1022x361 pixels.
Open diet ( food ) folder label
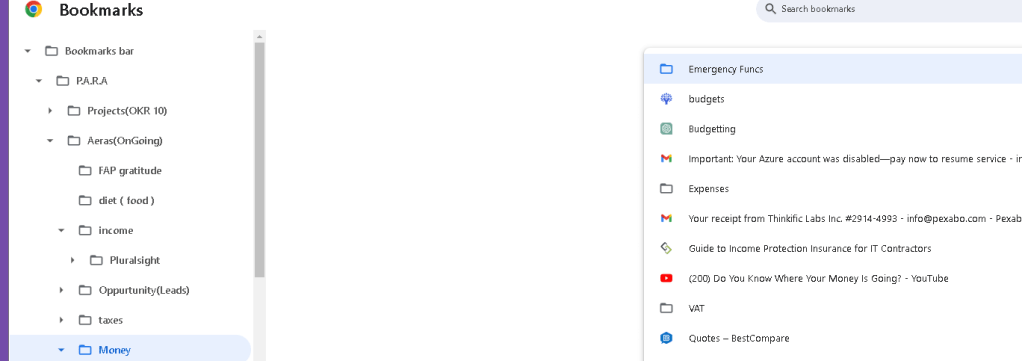point(126,201)
